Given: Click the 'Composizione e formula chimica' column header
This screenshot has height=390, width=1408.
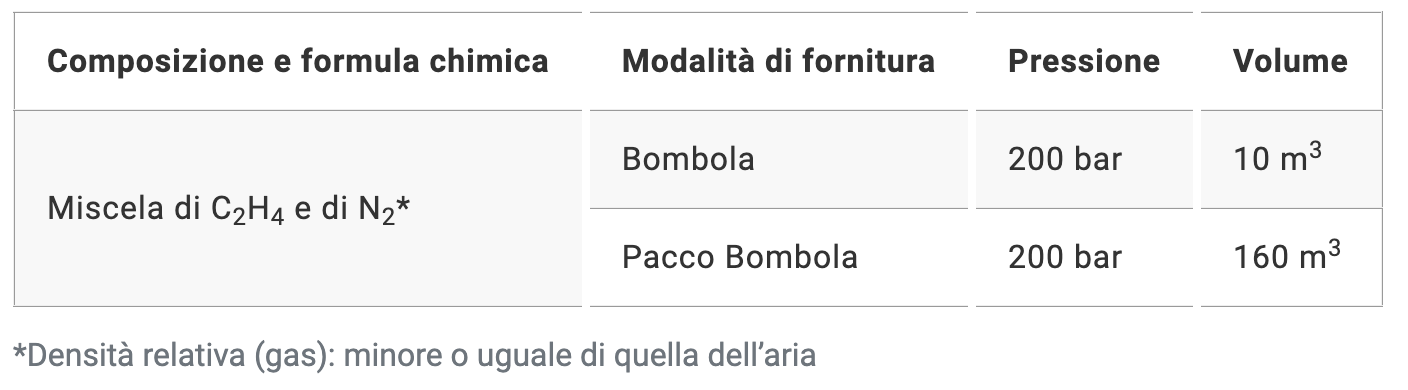Looking at the screenshot, I should point(298,61).
